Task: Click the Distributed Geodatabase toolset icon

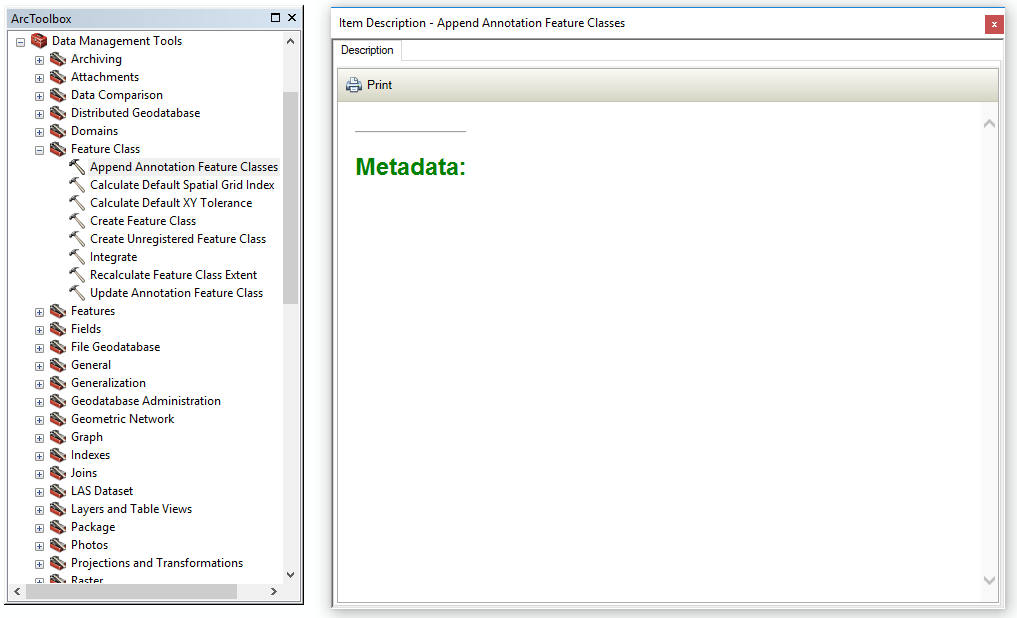Action: point(58,113)
